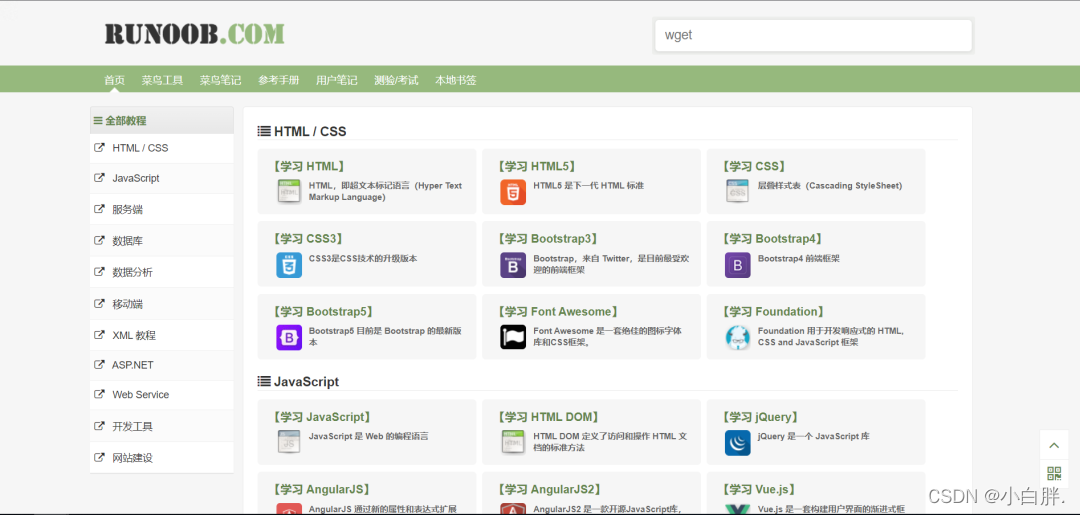
Task: Click the external-link icon beside JavaScript sidebar item
Action: tap(99, 178)
